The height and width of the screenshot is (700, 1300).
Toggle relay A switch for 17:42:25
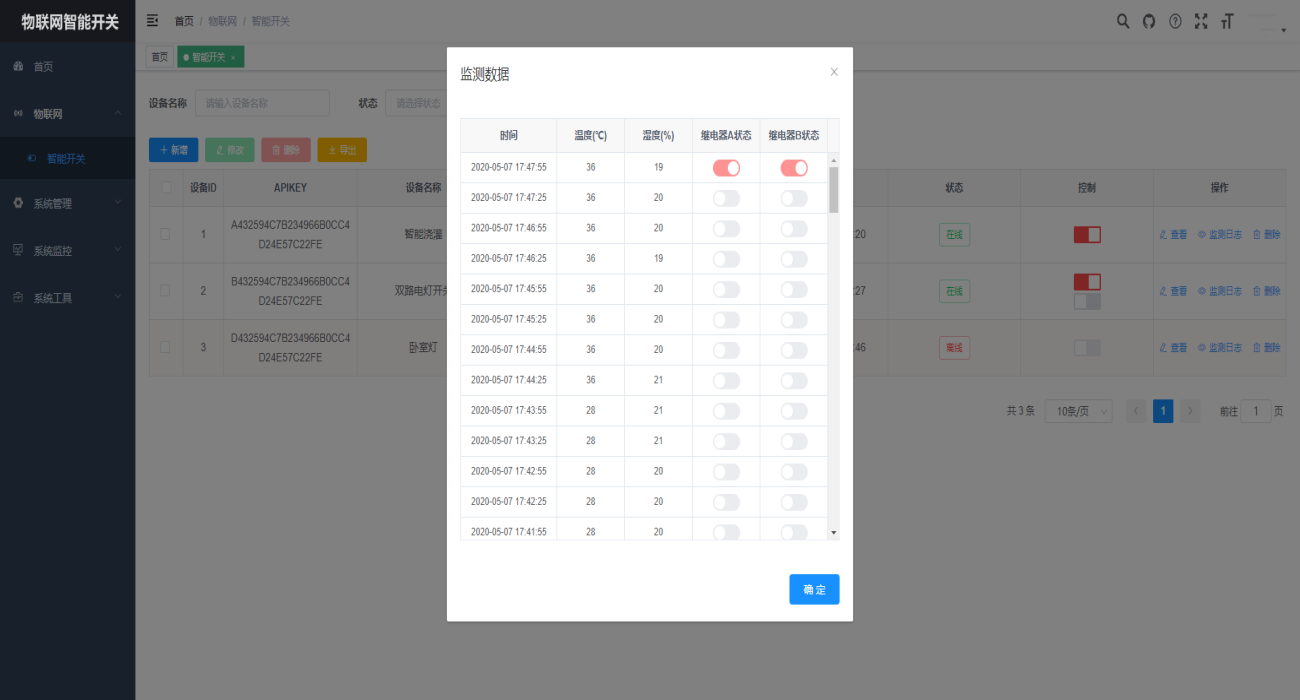[726, 502]
